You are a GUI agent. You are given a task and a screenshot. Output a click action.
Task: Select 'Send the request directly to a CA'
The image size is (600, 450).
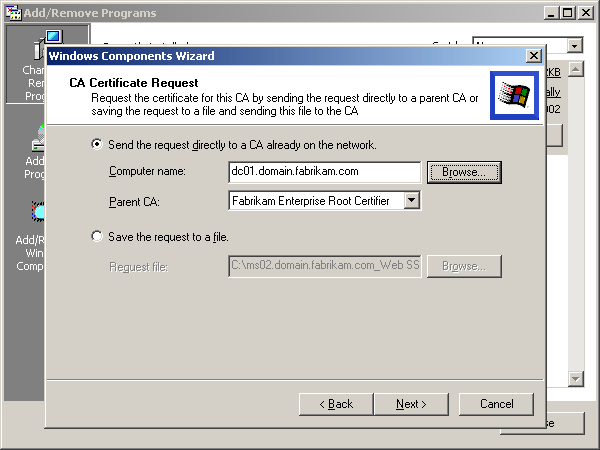(x=97, y=145)
